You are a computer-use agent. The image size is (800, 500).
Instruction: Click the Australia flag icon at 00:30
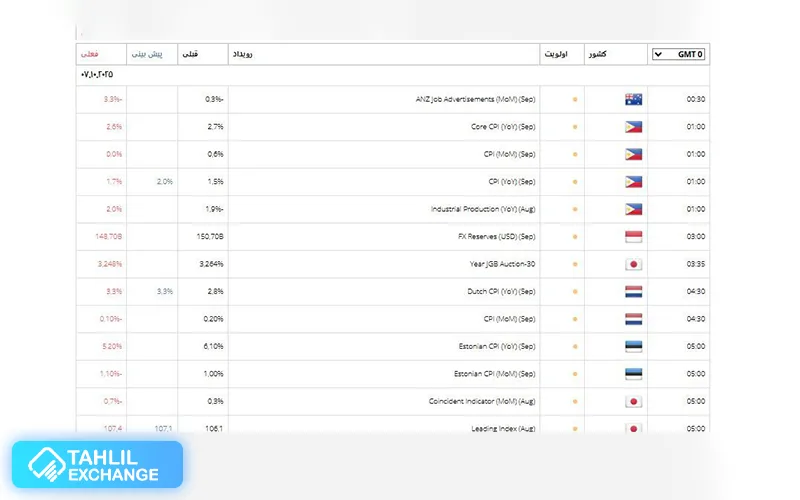click(632, 99)
